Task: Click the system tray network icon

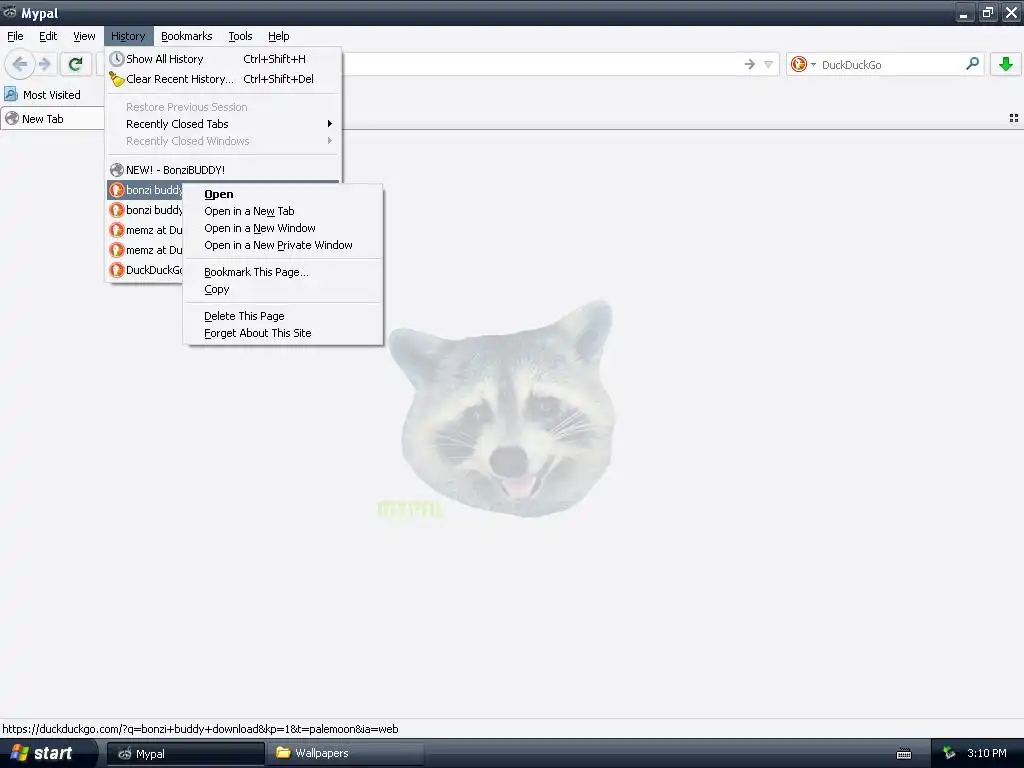Action: coord(949,753)
